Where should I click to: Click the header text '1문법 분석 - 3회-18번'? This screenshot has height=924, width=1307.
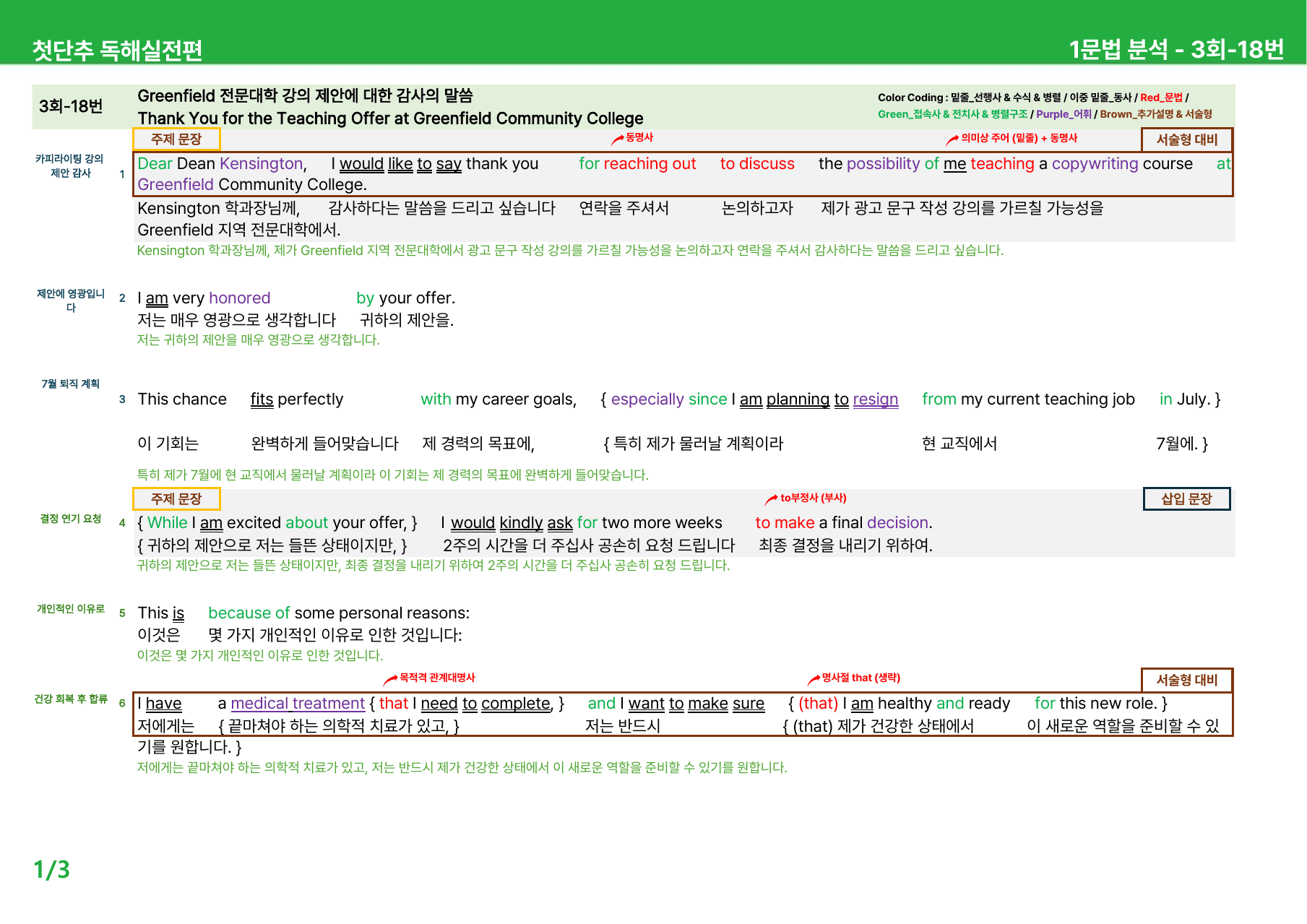tap(1176, 49)
